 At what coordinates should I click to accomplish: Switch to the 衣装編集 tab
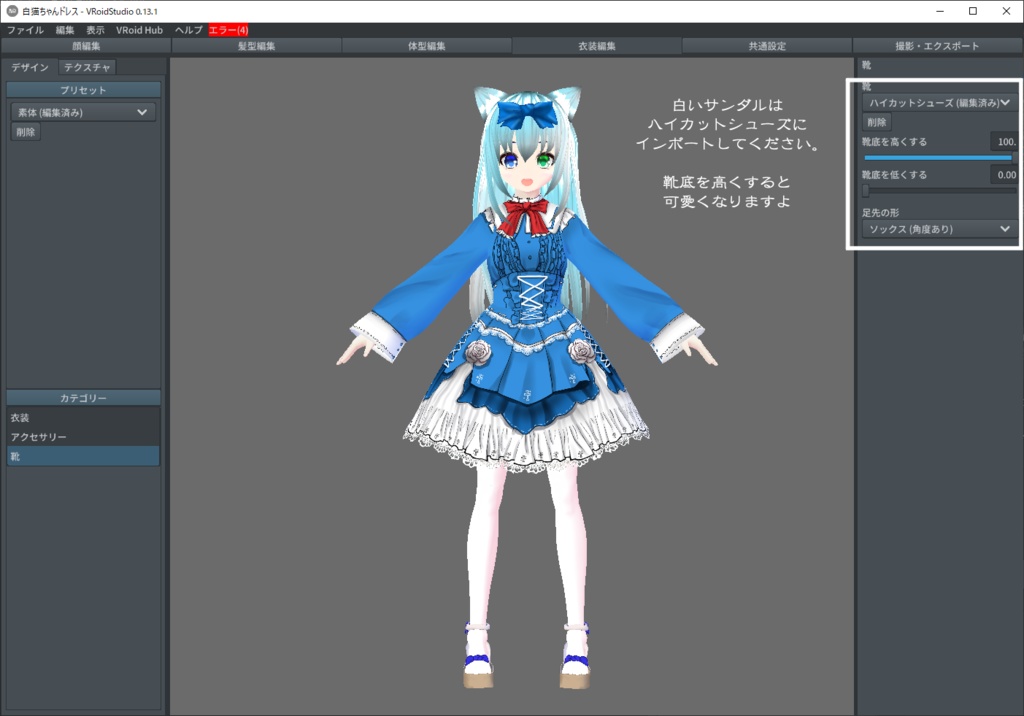pos(596,46)
